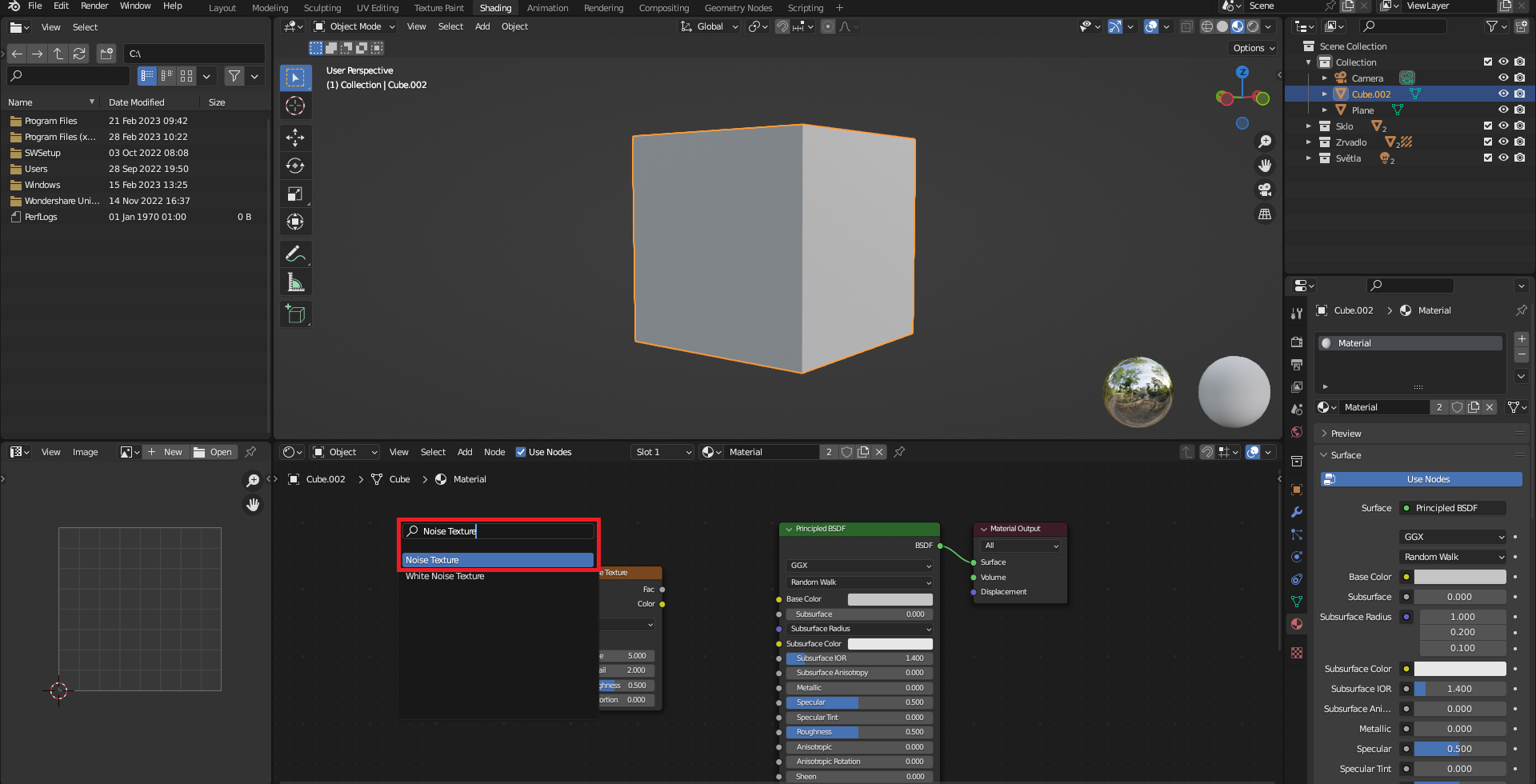Select the Rotate tool
Screen dimensions: 1536x784
[295, 166]
